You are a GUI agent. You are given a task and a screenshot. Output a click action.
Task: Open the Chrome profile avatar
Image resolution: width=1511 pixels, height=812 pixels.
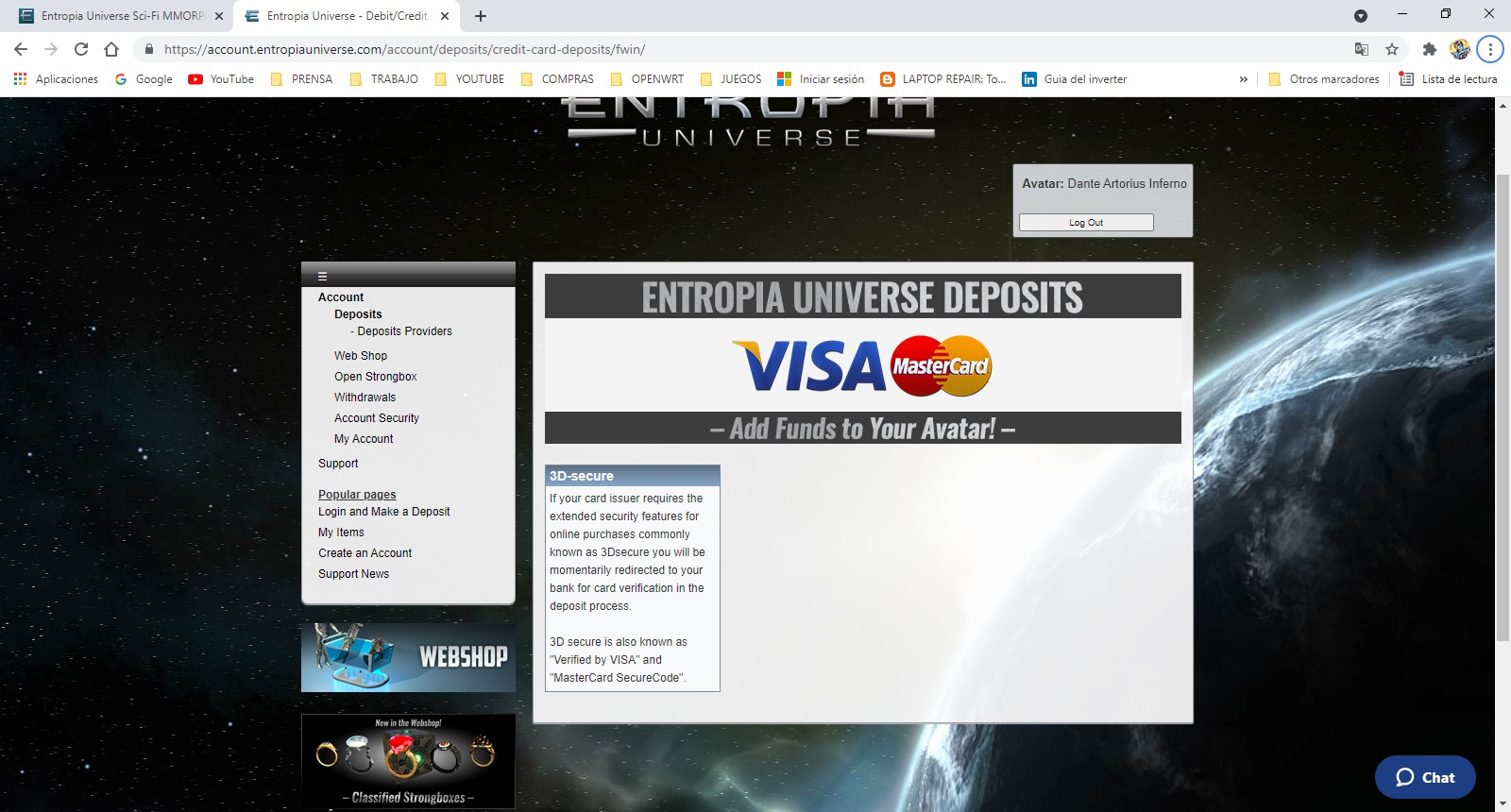tap(1460, 49)
